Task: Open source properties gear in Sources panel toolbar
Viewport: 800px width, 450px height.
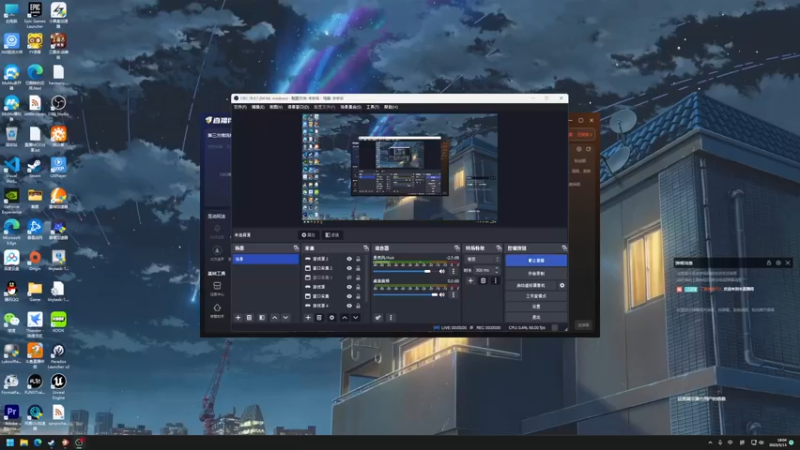Action: coord(332,317)
